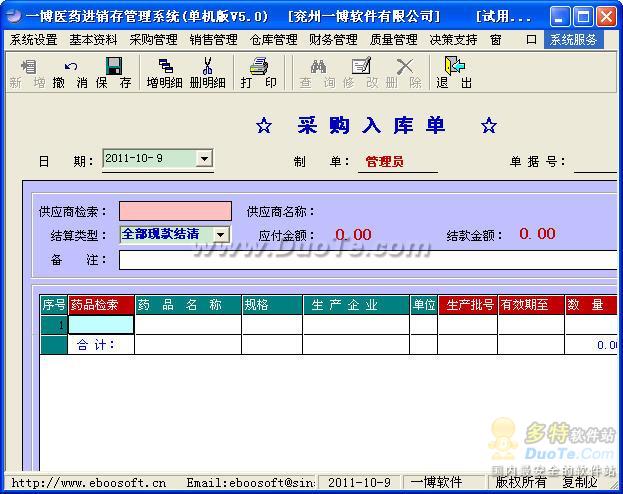Open the 系统设置 menu
Viewport: 623px width, 494px height.
34,40
